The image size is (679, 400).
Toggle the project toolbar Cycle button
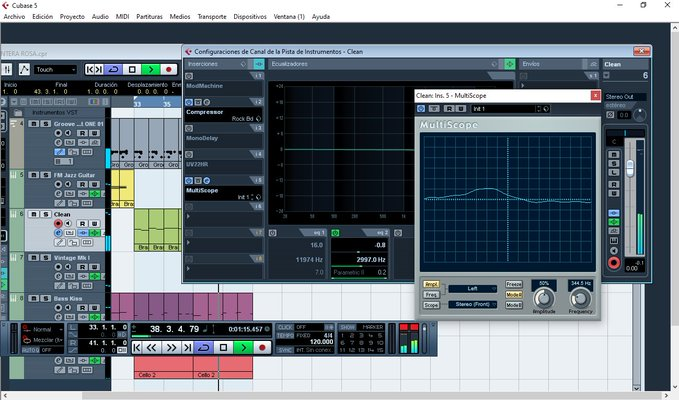pyautogui.click(x=113, y=69)
